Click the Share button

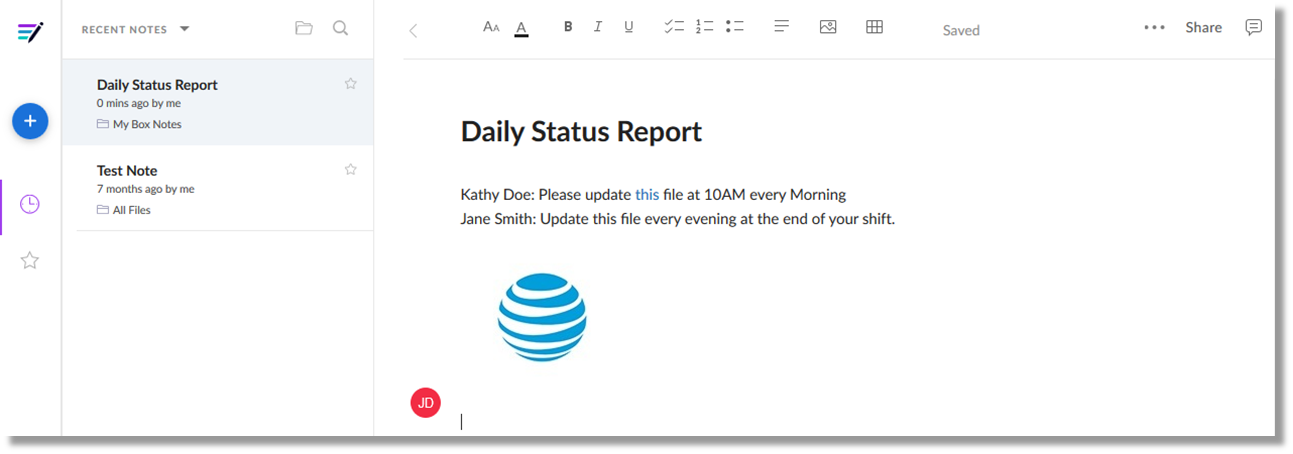1204,28
